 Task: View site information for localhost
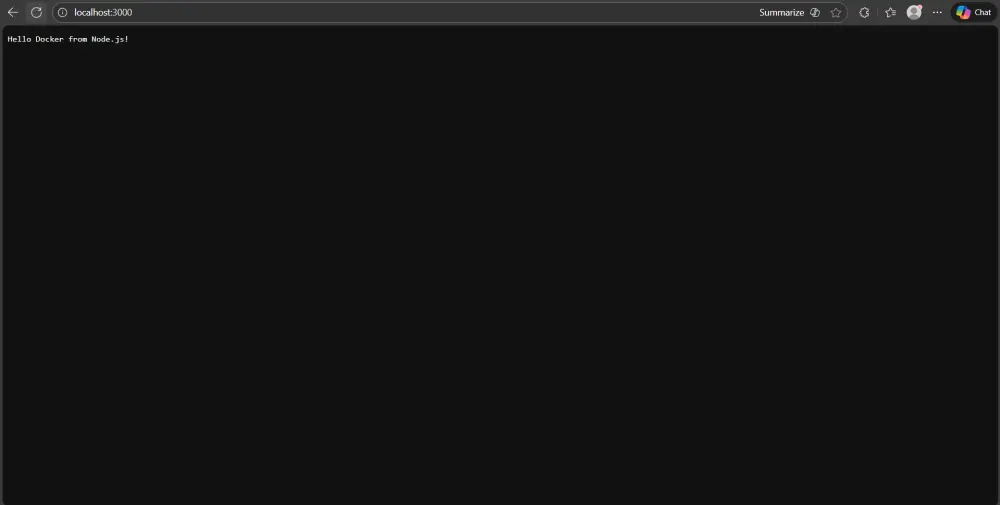tap(62, 12)
